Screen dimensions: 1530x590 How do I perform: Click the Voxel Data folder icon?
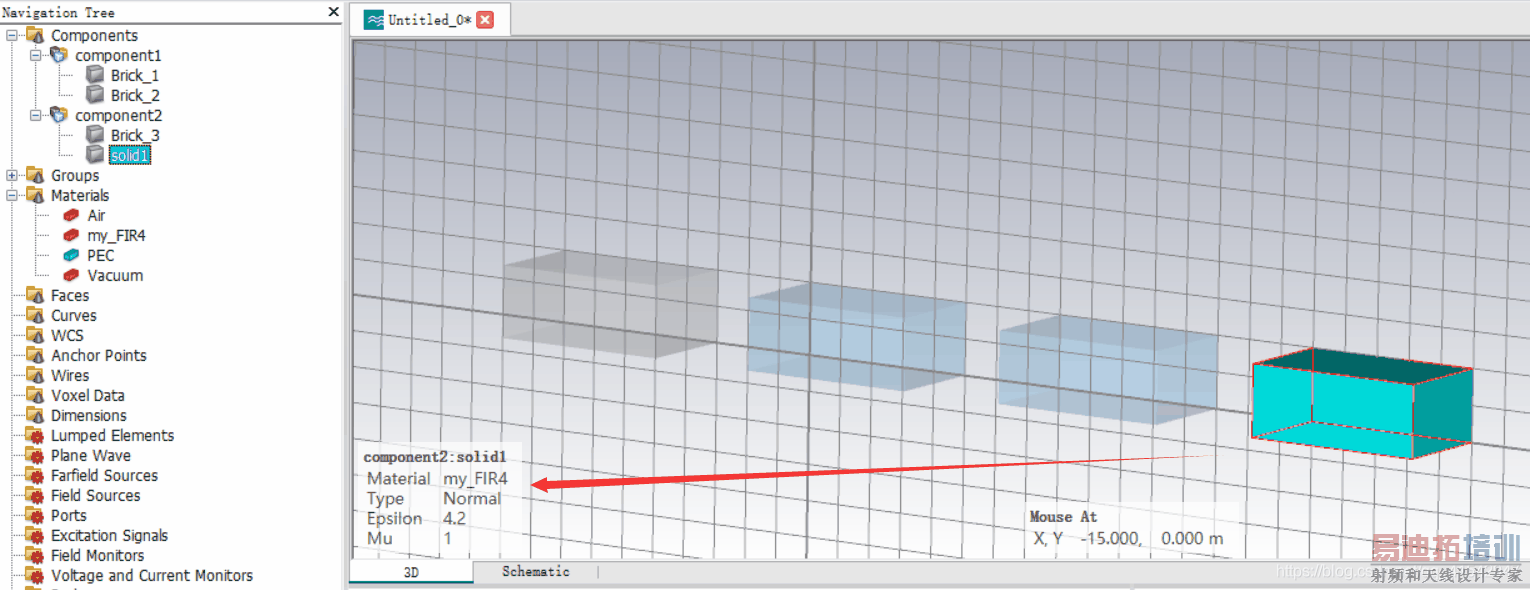tap(36, 395)
